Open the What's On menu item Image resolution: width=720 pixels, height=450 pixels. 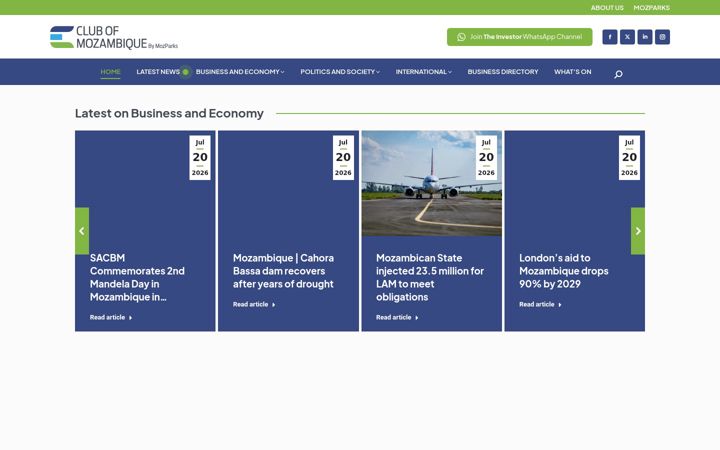(x=573, y=72)
